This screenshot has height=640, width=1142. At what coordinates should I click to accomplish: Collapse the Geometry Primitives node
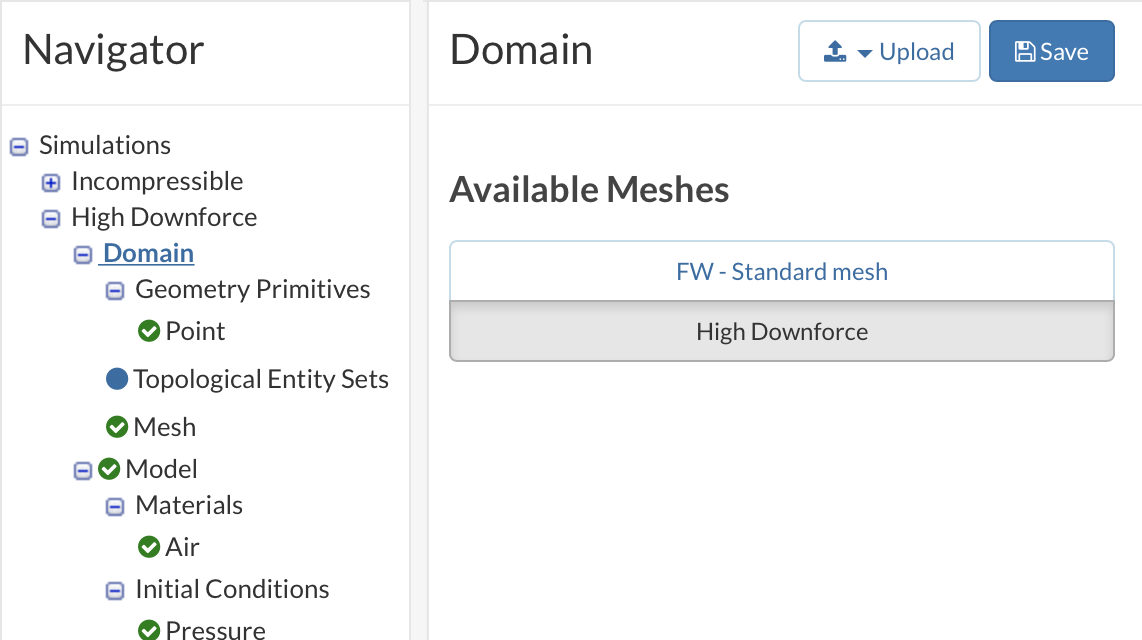pyautogui.click(x=115, y=290)
